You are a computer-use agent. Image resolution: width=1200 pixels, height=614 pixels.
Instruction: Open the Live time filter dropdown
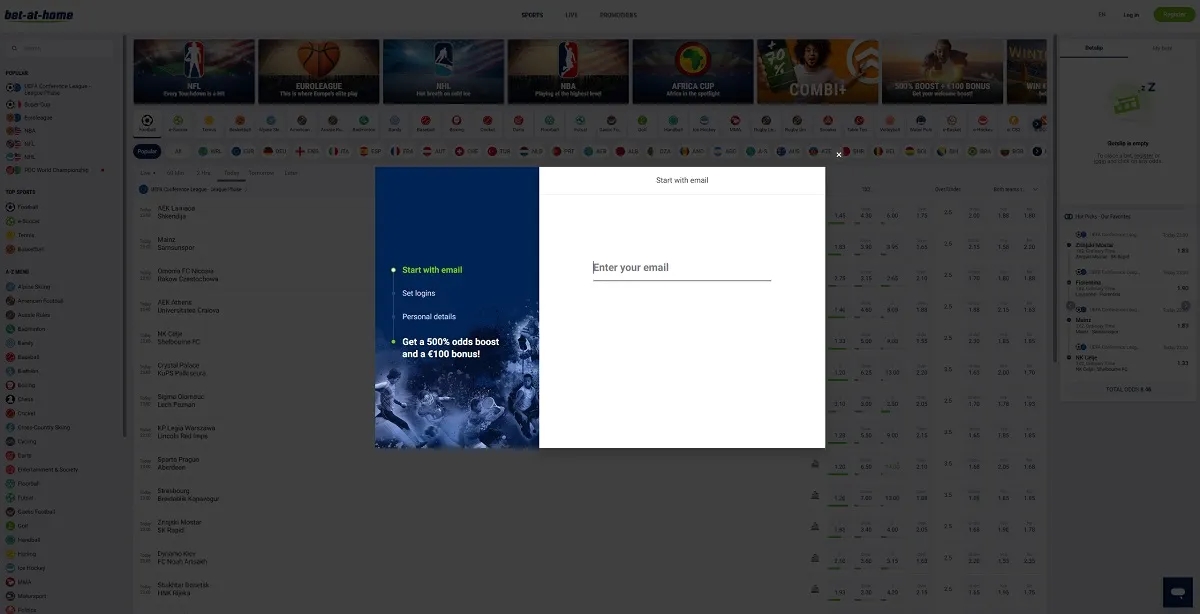pos(148,173)
